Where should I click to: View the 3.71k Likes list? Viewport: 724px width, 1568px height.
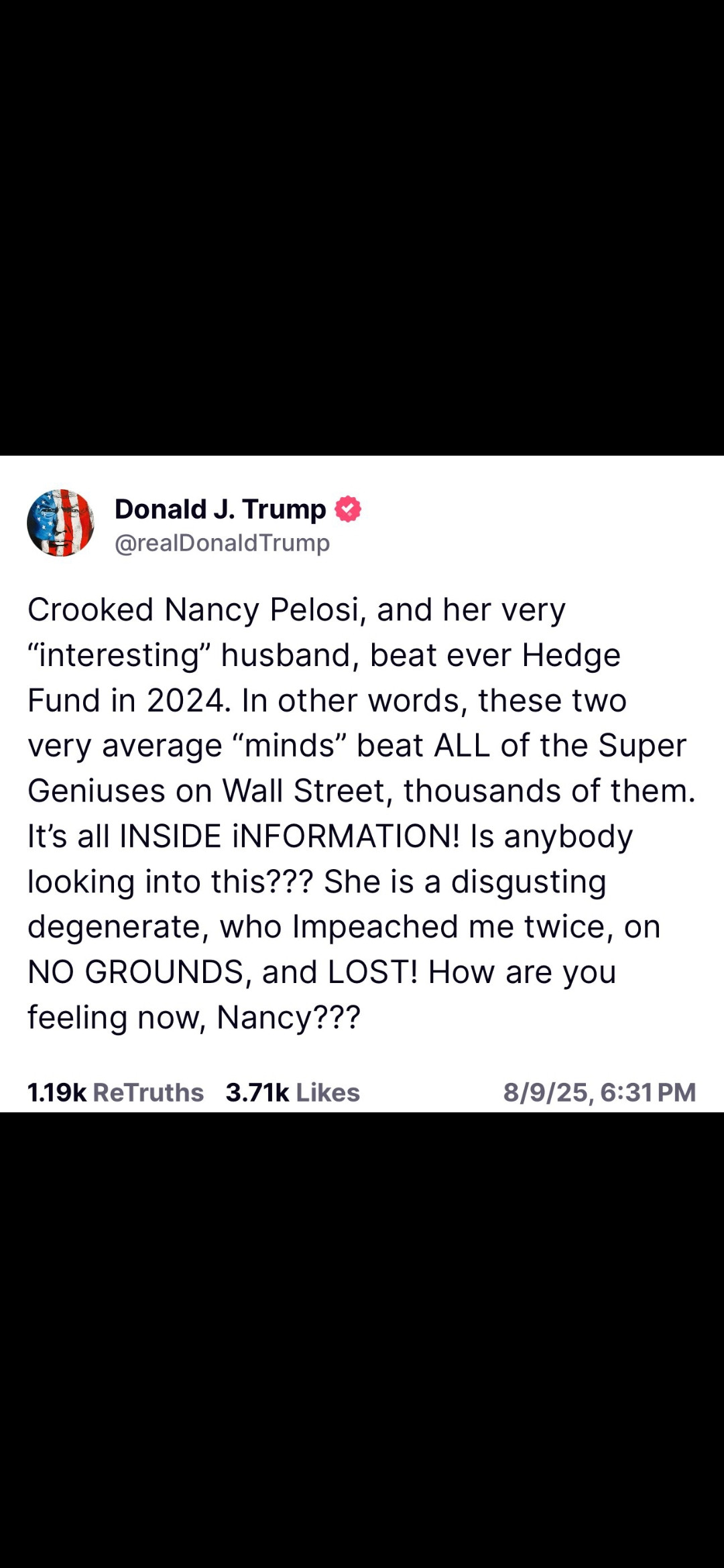pos(293,1092)
